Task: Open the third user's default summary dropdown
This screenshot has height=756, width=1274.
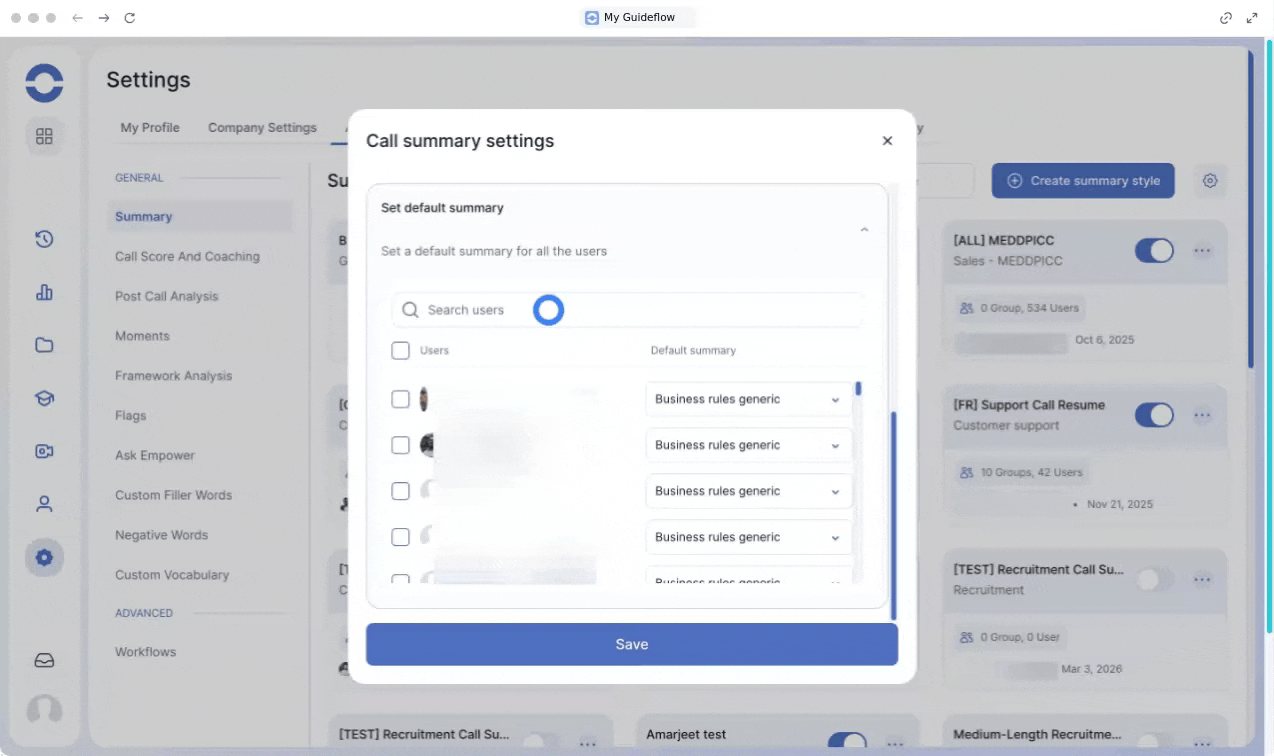Action: click(748, 491)
